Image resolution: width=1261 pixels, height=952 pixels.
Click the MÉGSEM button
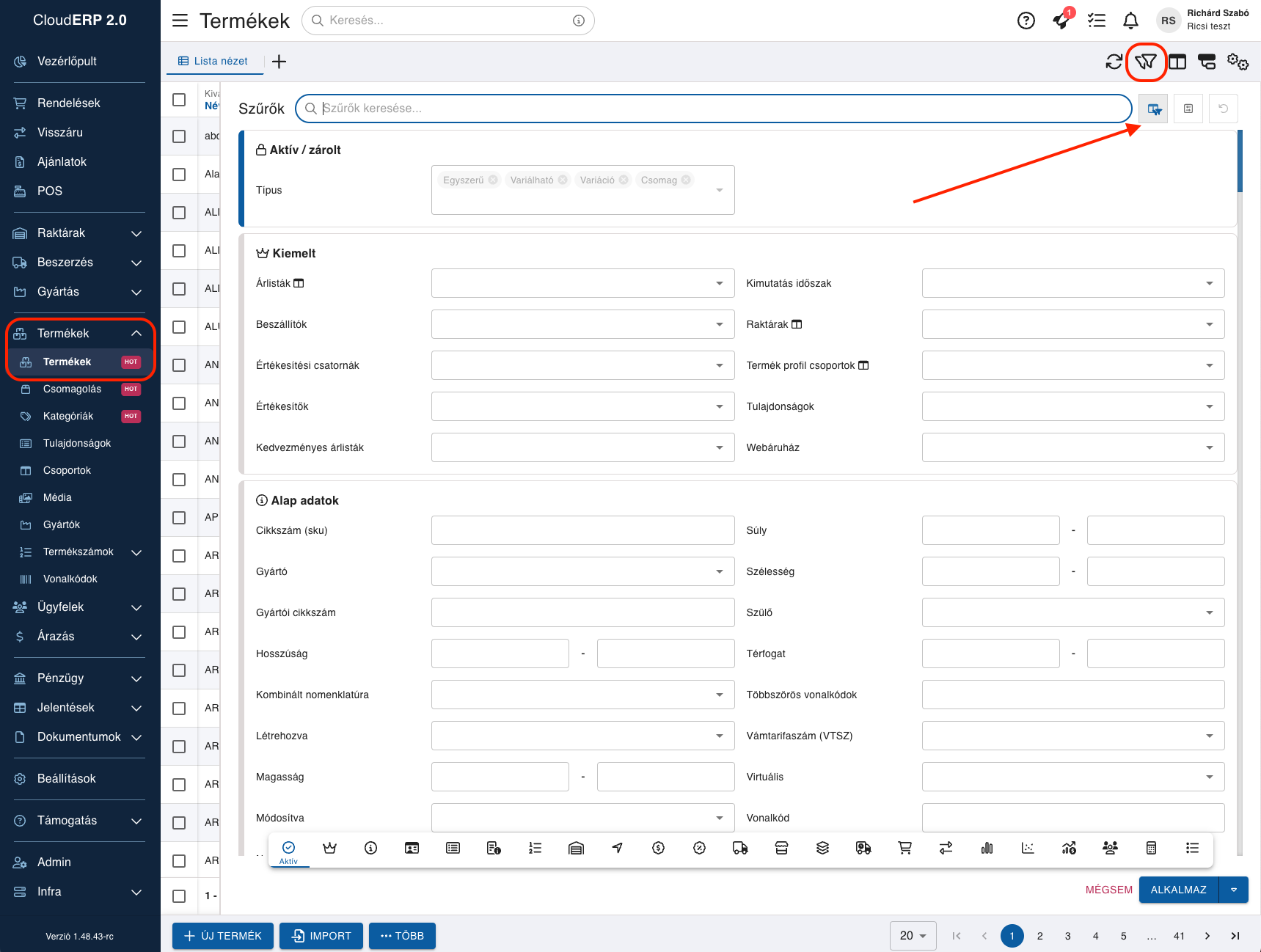coord(1109,890)
